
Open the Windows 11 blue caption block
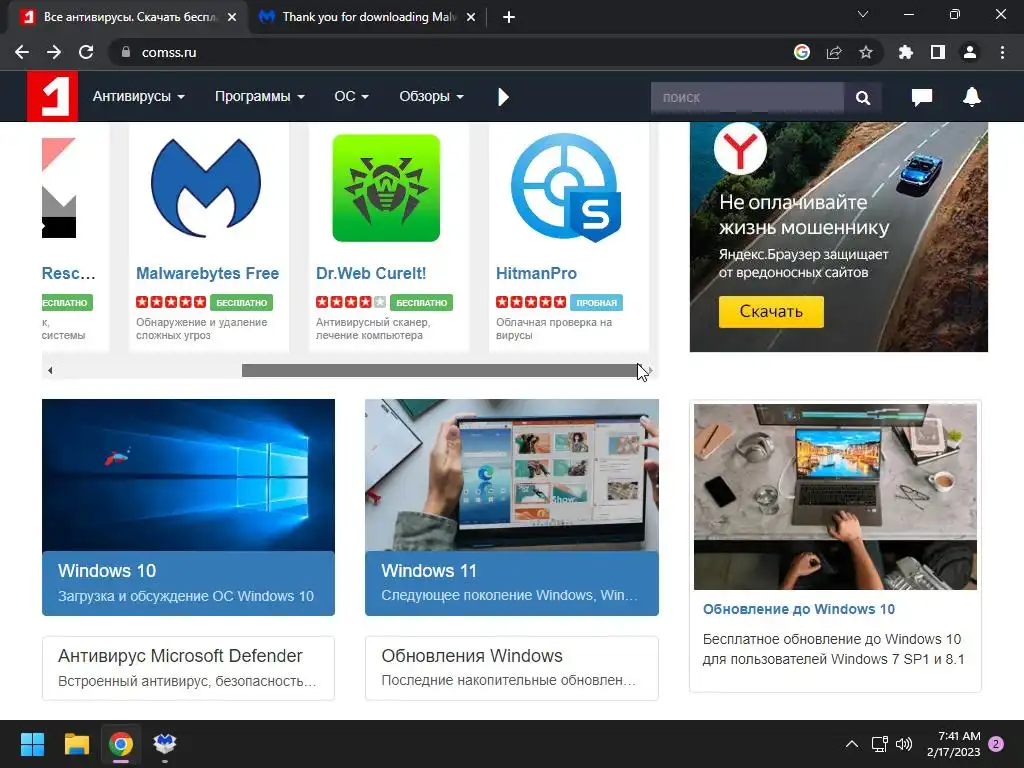tap(511, 583)
